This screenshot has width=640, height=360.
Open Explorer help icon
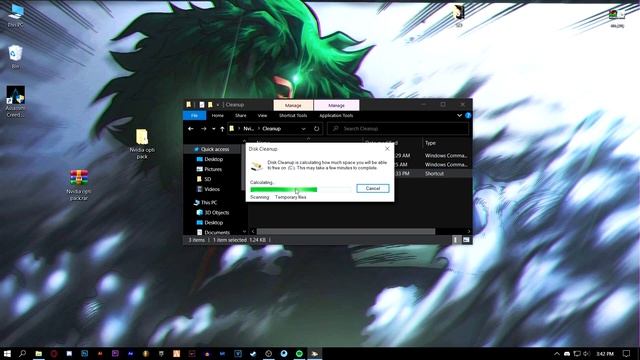(x=468, y=116)
